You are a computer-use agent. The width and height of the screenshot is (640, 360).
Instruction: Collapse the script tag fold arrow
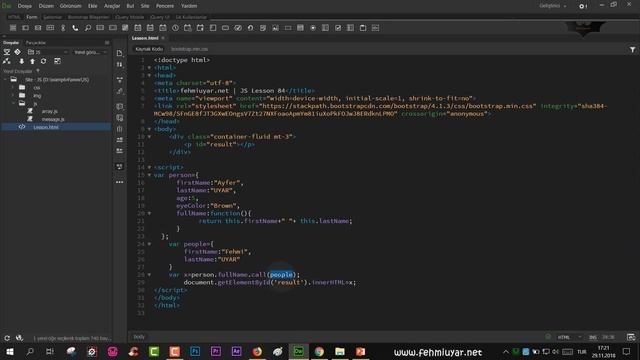[x=149, y=167]
